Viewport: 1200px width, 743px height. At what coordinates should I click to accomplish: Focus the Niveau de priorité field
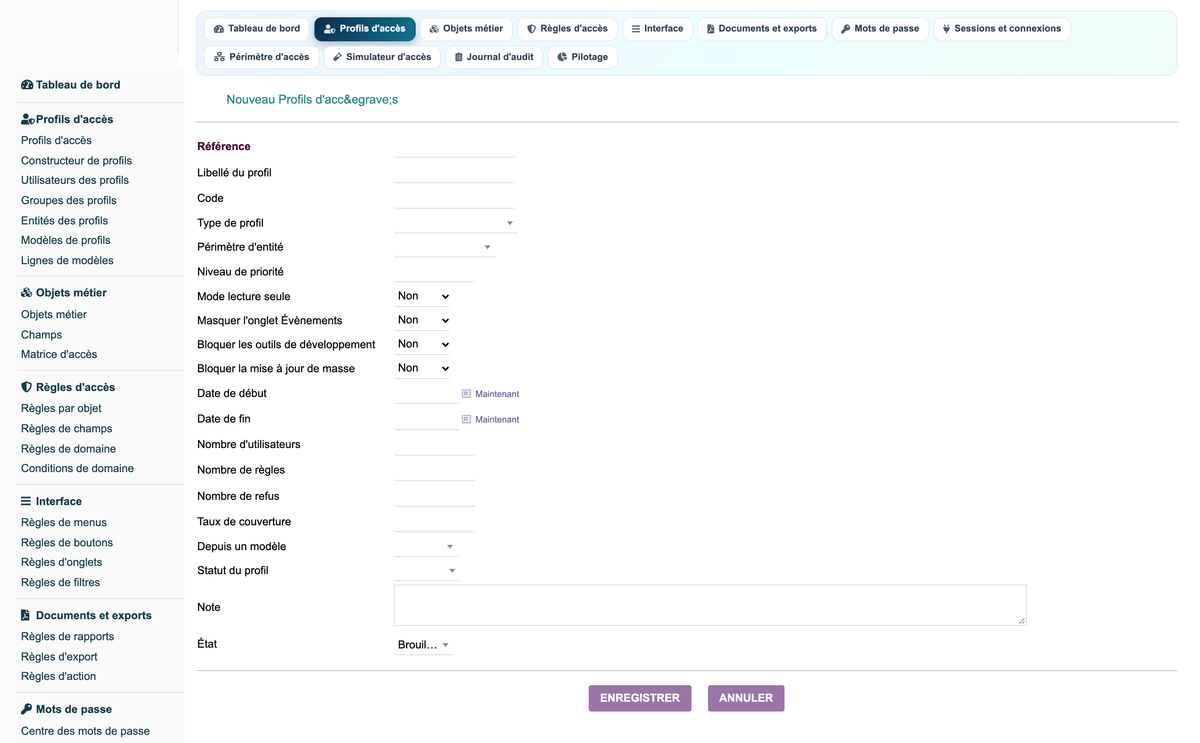434,272
